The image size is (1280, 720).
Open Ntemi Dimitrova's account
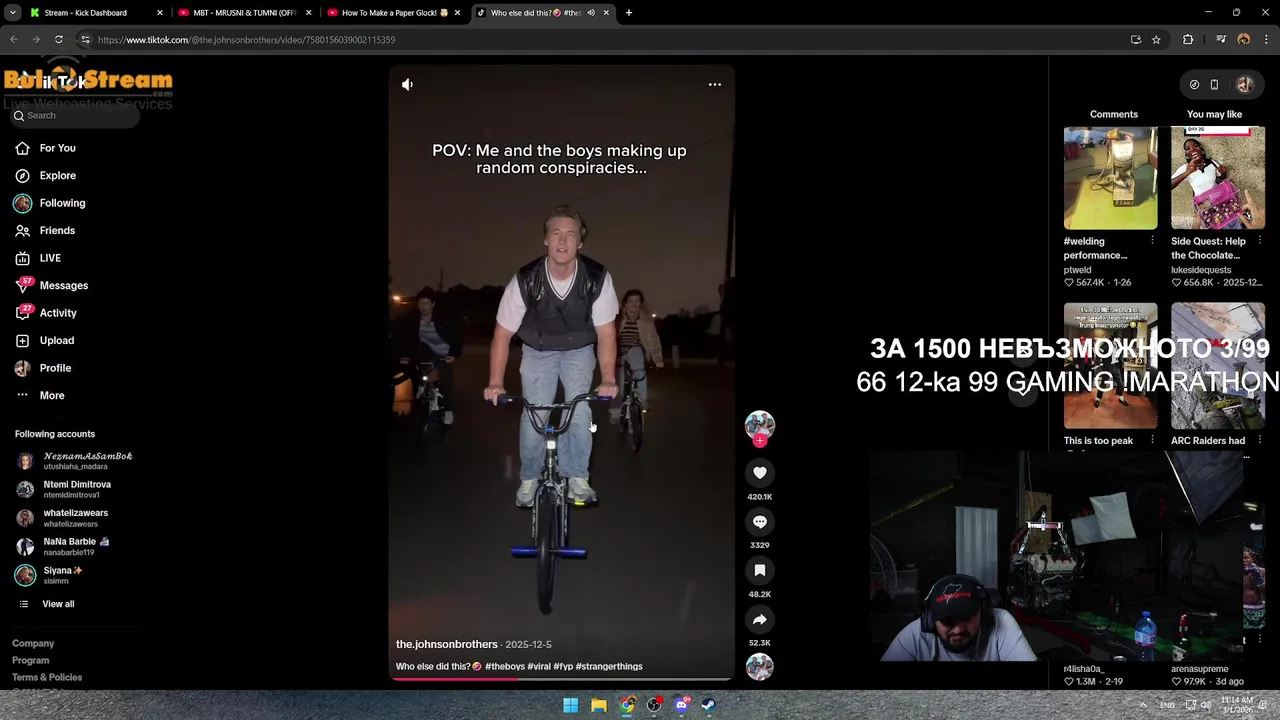tap(64, 490)
